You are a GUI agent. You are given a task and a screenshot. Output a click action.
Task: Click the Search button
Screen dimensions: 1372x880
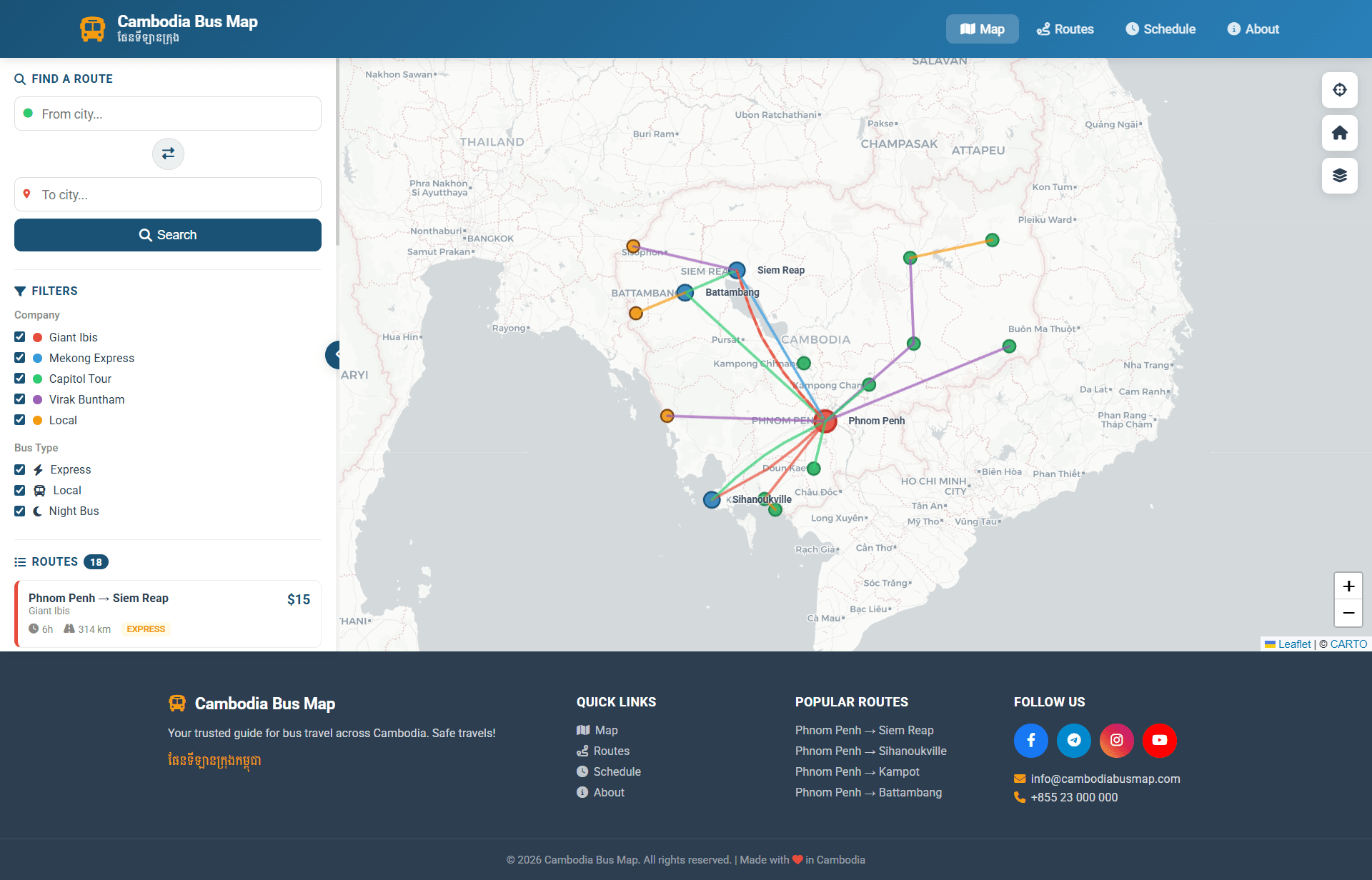tap(168, 235)
